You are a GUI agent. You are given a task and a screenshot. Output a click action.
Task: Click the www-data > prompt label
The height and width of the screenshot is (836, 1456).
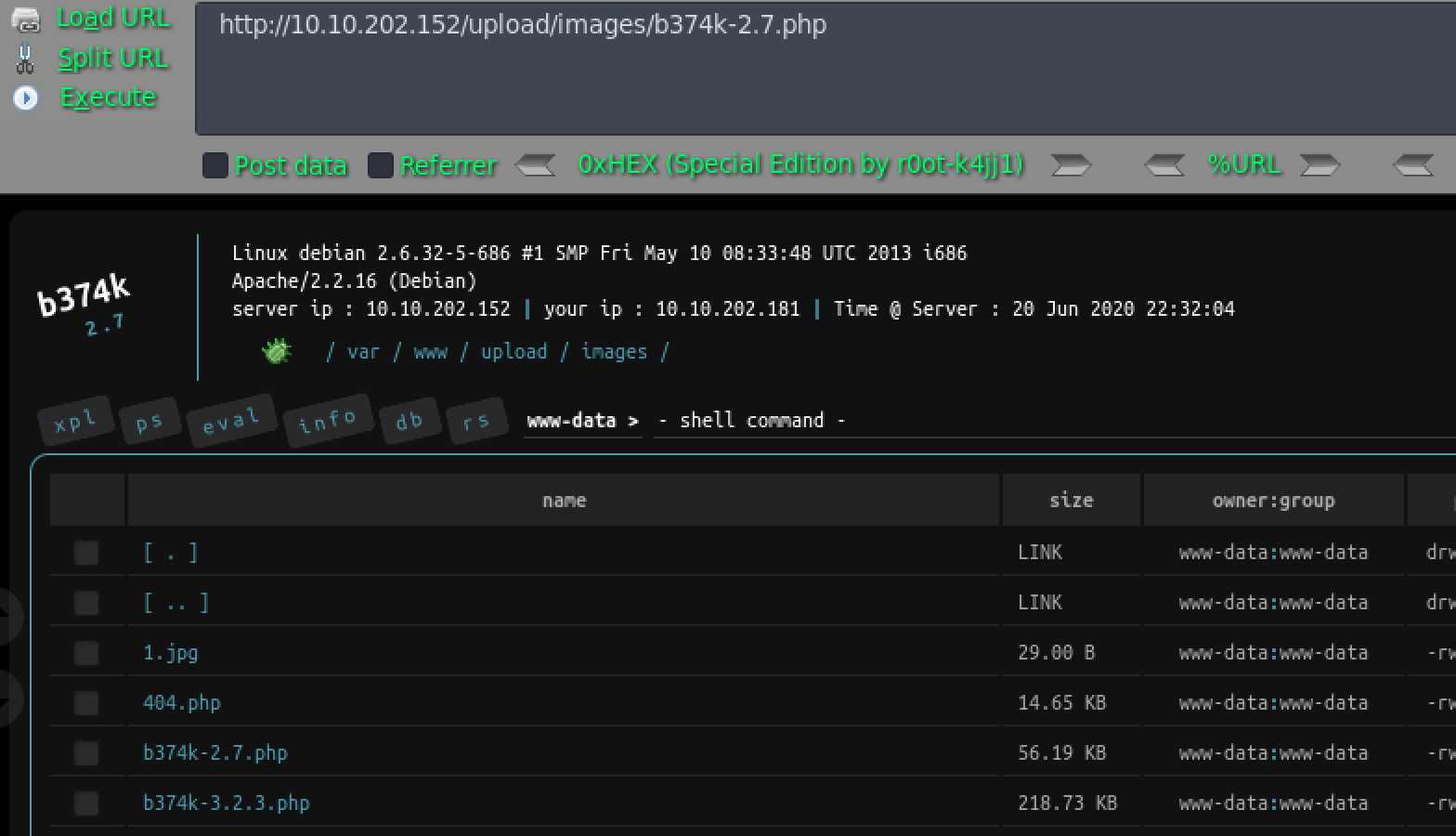tap(582, 421)
